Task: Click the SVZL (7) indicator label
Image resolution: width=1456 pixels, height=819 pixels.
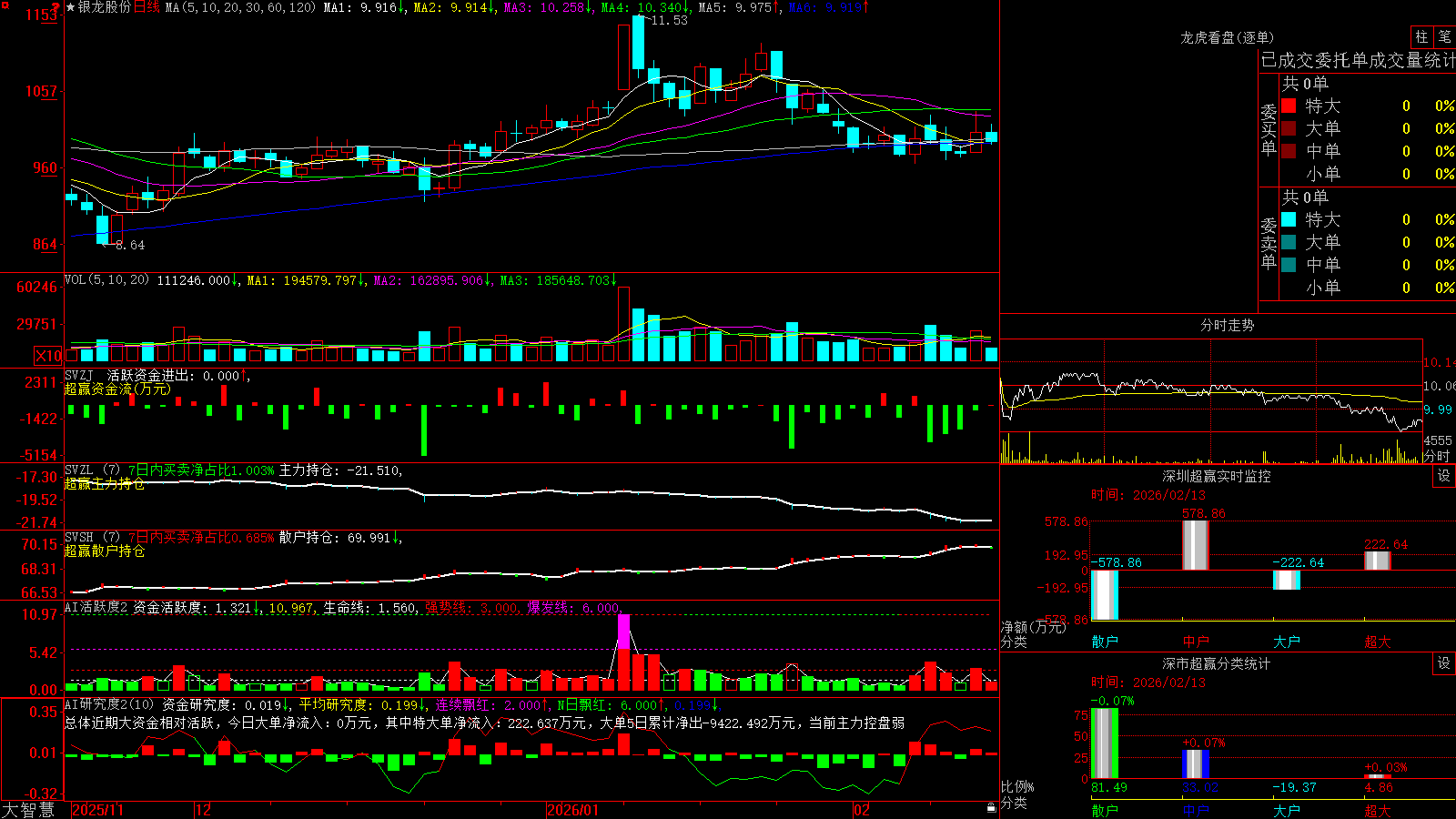Action: 92,470
